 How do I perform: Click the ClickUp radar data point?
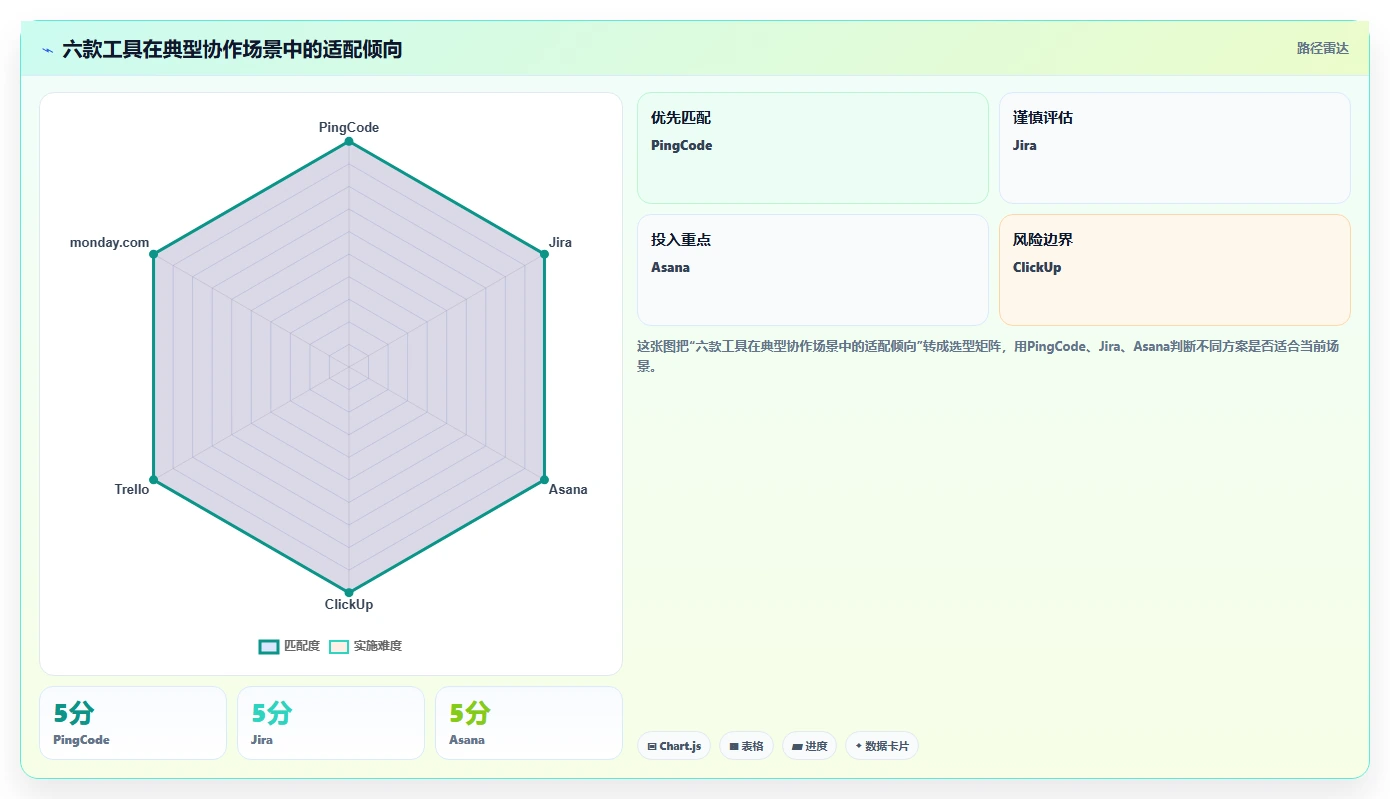pos(349,592)
